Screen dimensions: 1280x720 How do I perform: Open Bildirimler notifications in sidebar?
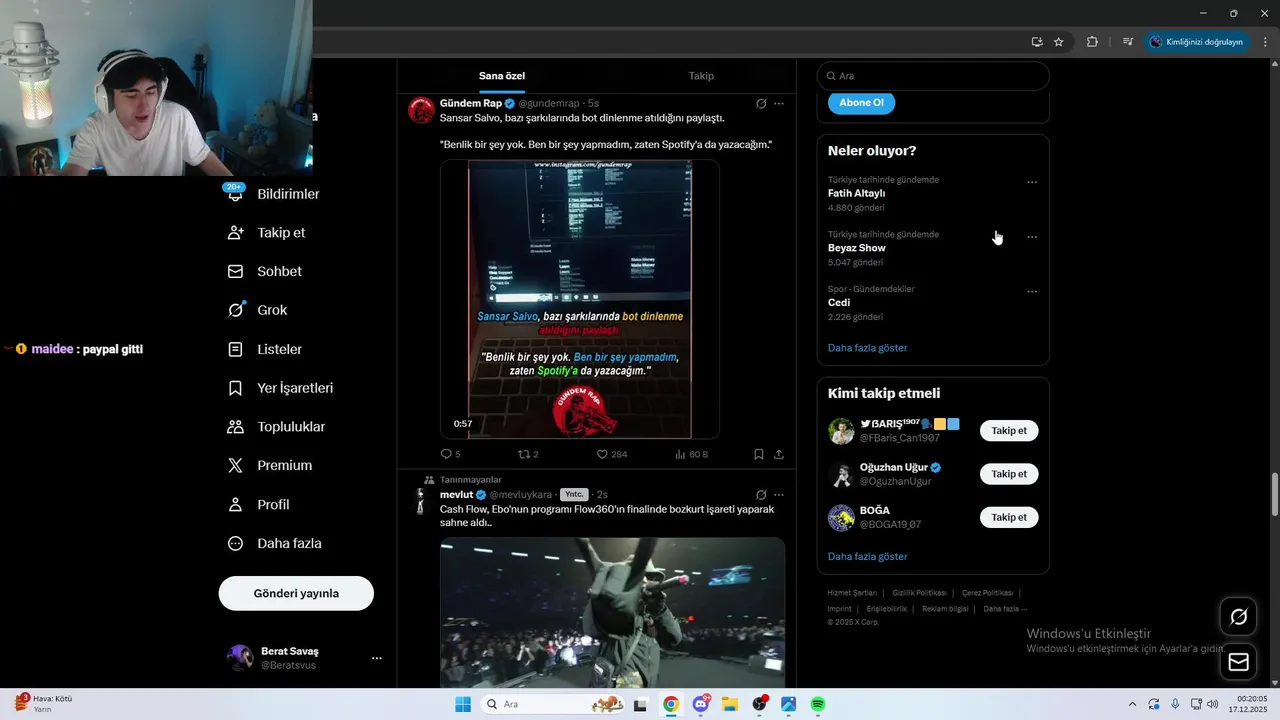[x=274, y=194]
